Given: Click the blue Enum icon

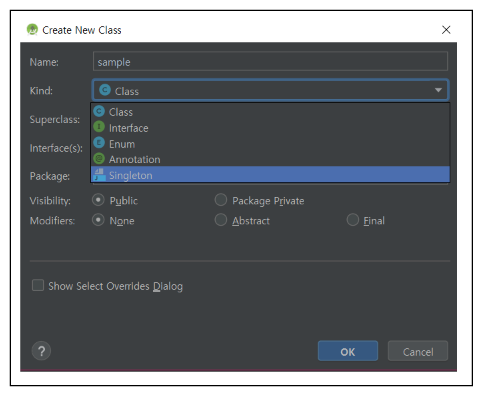Looking at the screenshot, I should tap(99, 143).
